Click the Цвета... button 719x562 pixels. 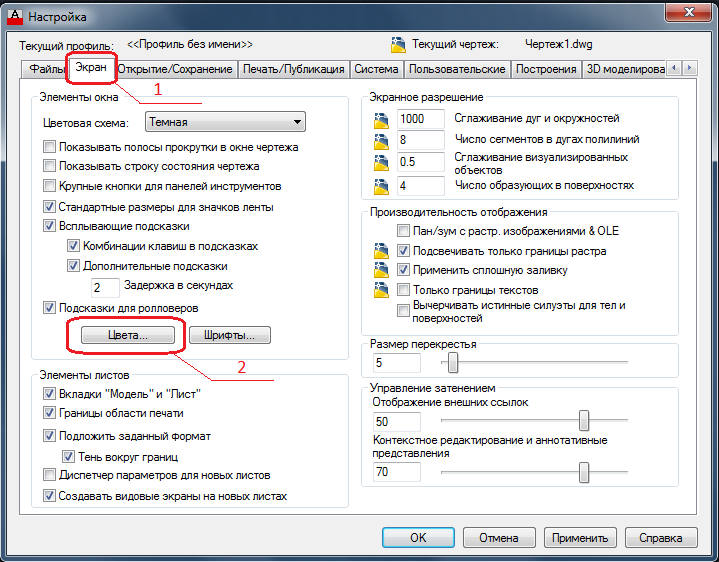pyautogui.click(x=128, y=336)
